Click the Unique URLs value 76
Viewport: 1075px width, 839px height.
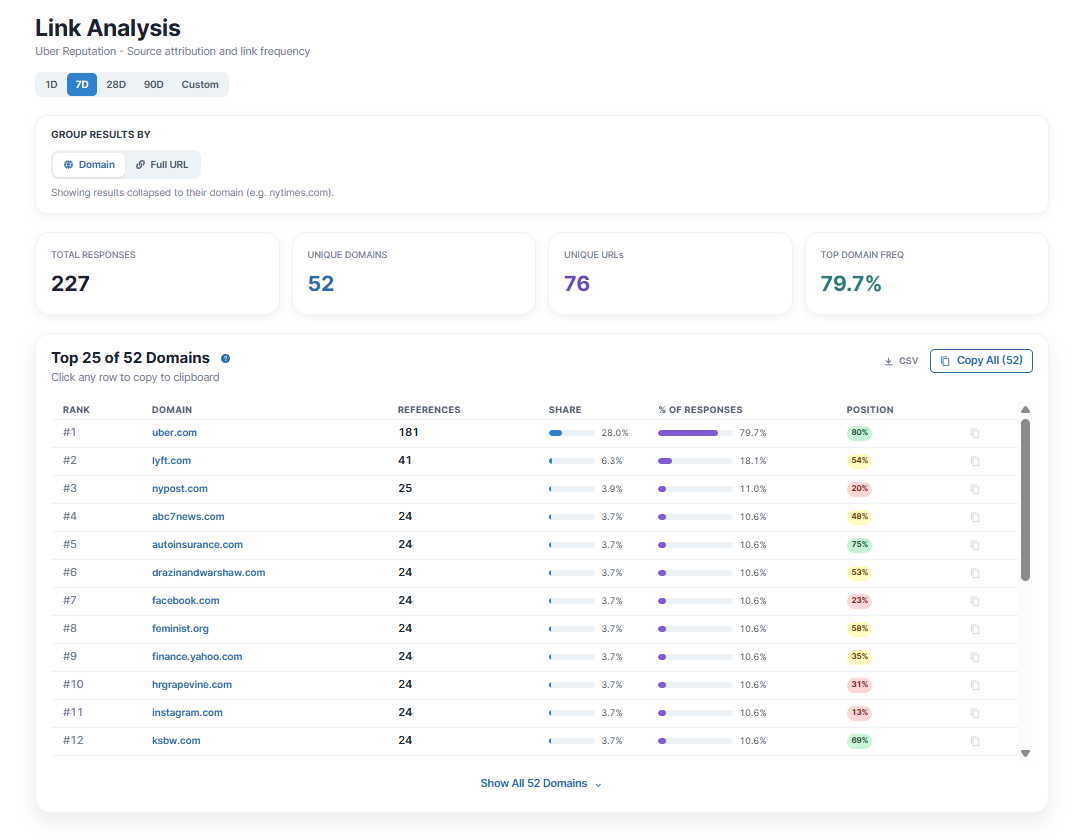577,284
